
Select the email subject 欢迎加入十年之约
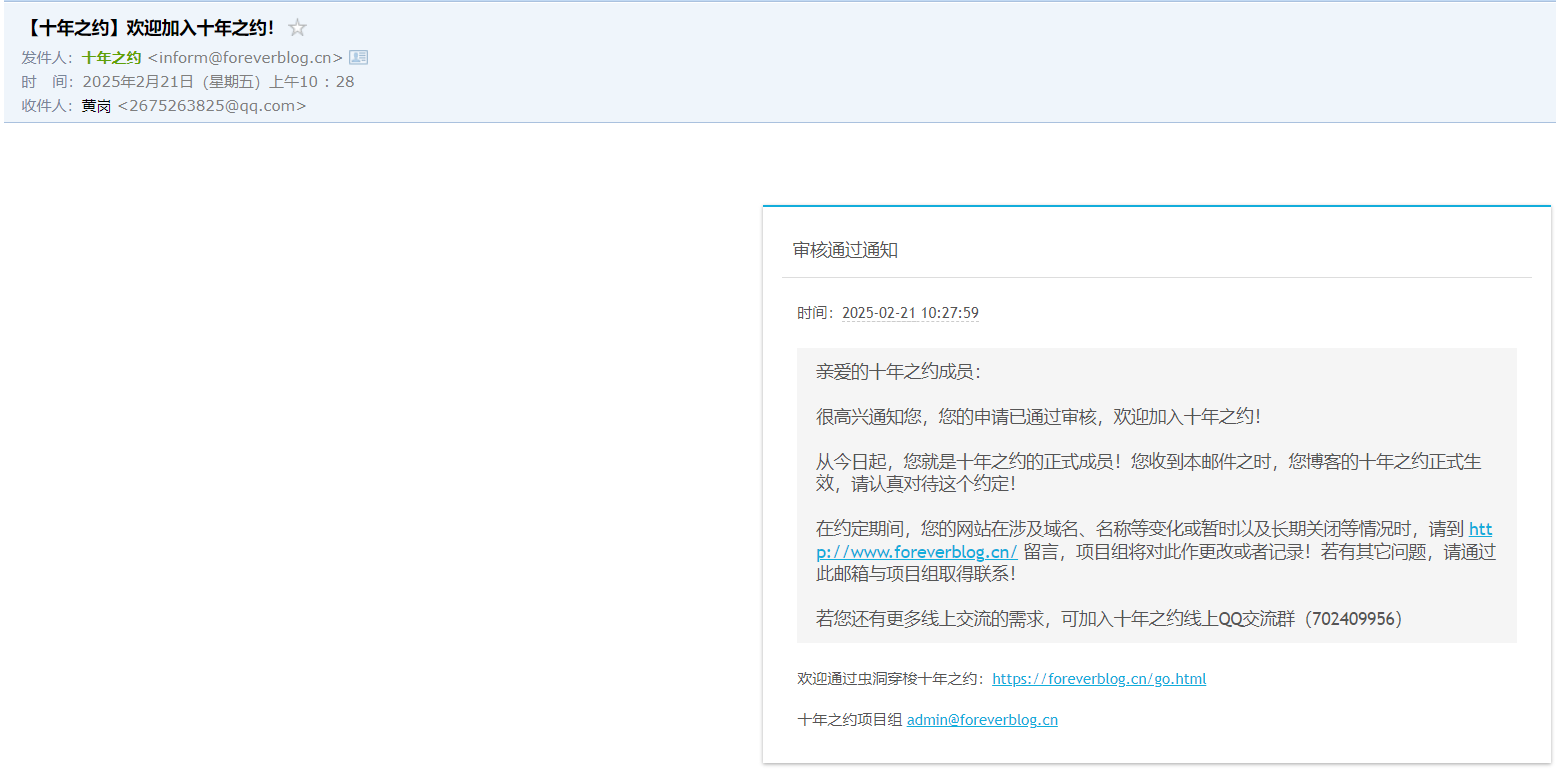(147, 28)
